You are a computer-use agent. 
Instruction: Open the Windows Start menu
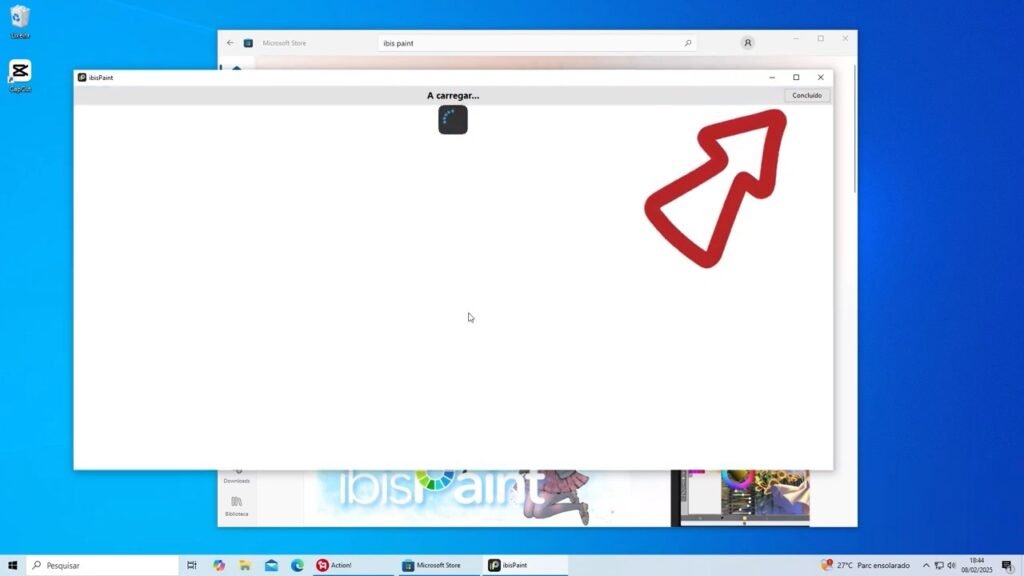tap(12, 566)
